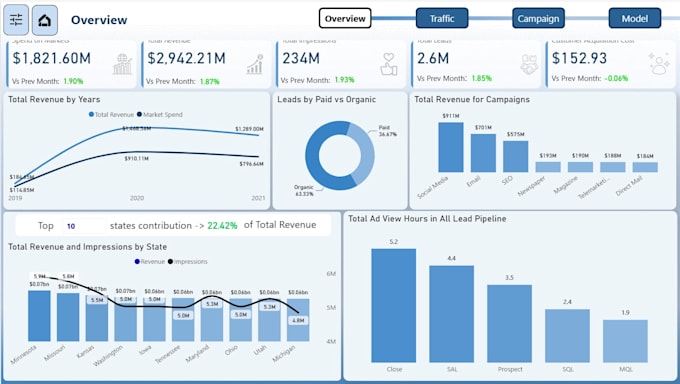Select the Telemarketing campaign bar

[613, 167]
